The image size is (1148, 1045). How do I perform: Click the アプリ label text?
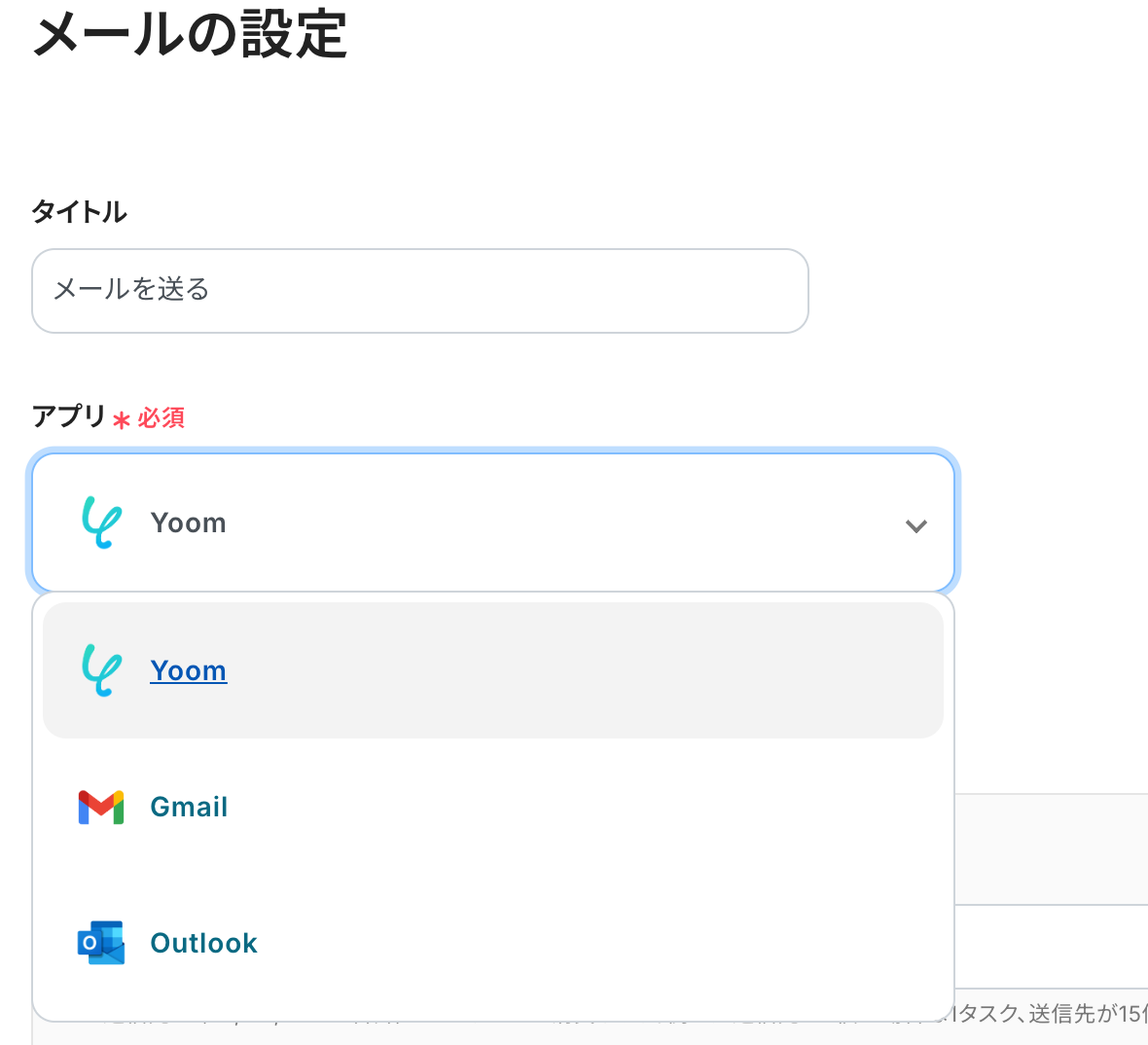point(69,415)
